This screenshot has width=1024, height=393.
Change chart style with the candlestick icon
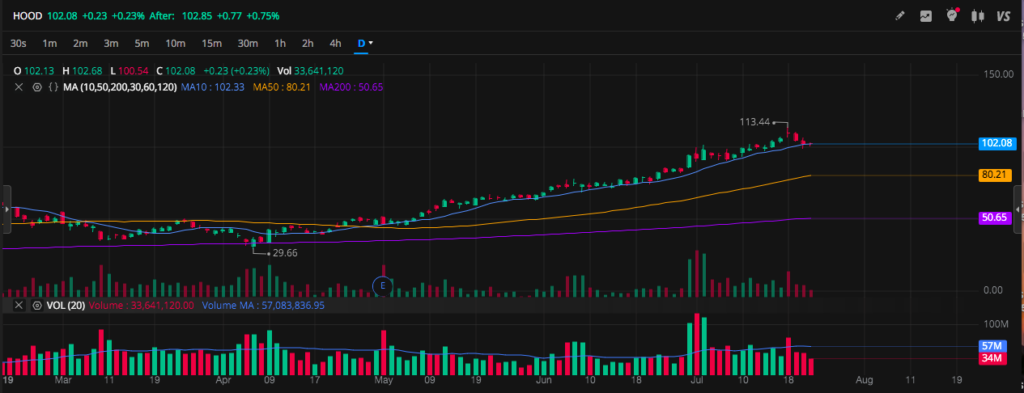(978, 16)
